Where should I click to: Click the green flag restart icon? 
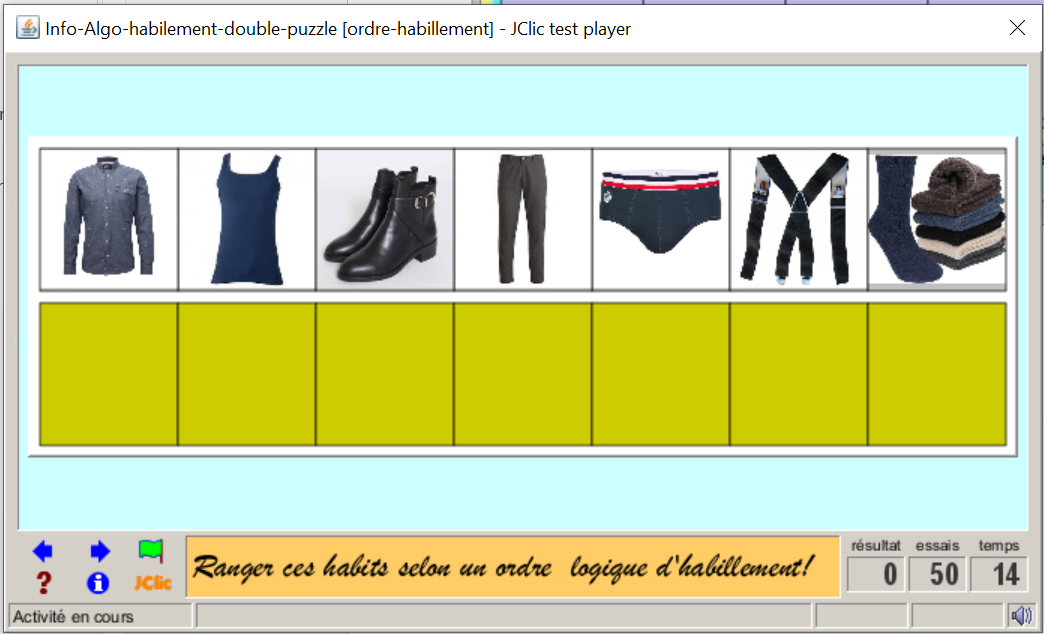pyautogui.click(x=151, y=551)
